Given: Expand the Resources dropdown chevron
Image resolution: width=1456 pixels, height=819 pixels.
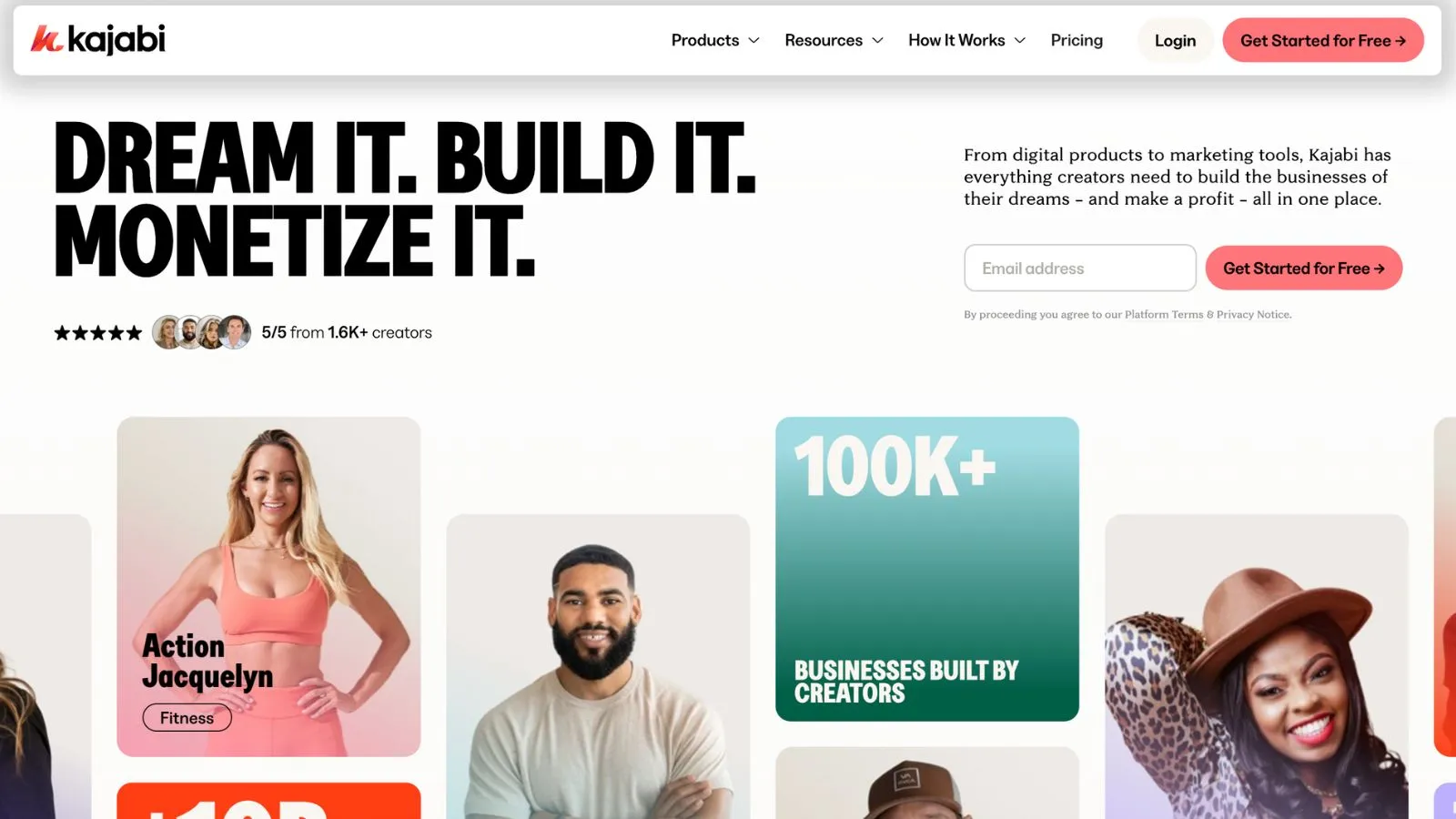Looking at the screenshot, I should tap(877, 40).
